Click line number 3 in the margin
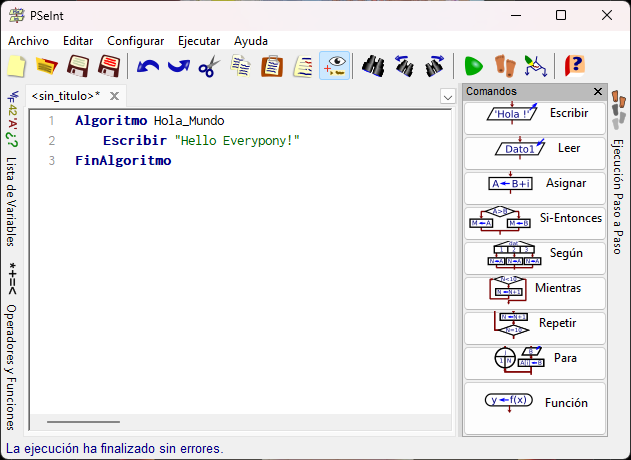The image size is (631, 460). point(52,161)
